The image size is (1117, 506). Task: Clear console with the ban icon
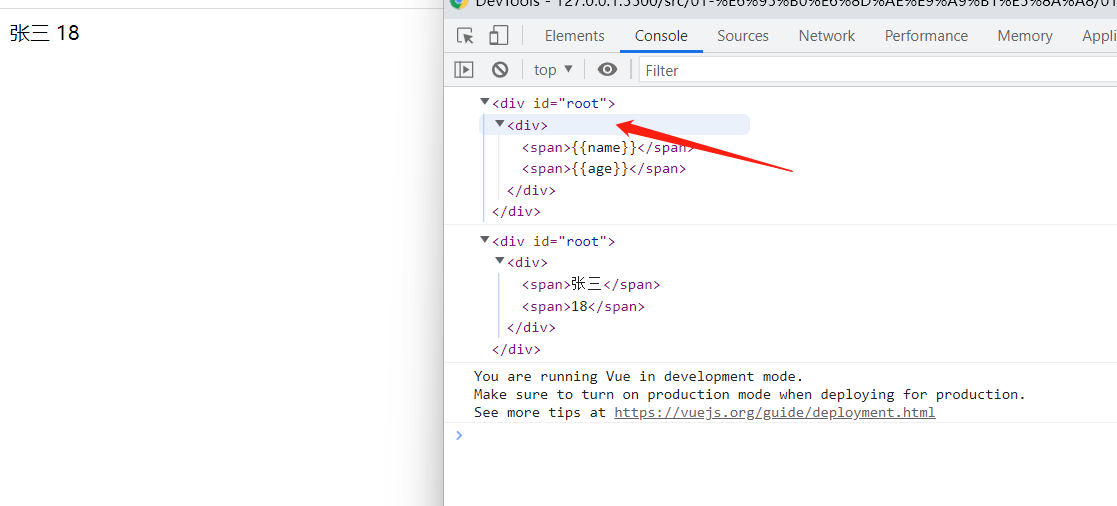point(500,69)
